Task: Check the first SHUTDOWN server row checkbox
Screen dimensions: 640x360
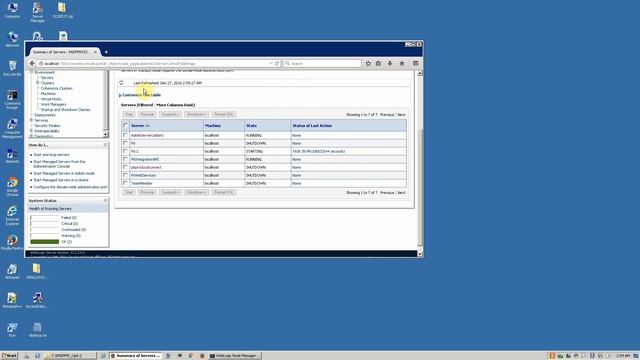Action: [125, 143]
